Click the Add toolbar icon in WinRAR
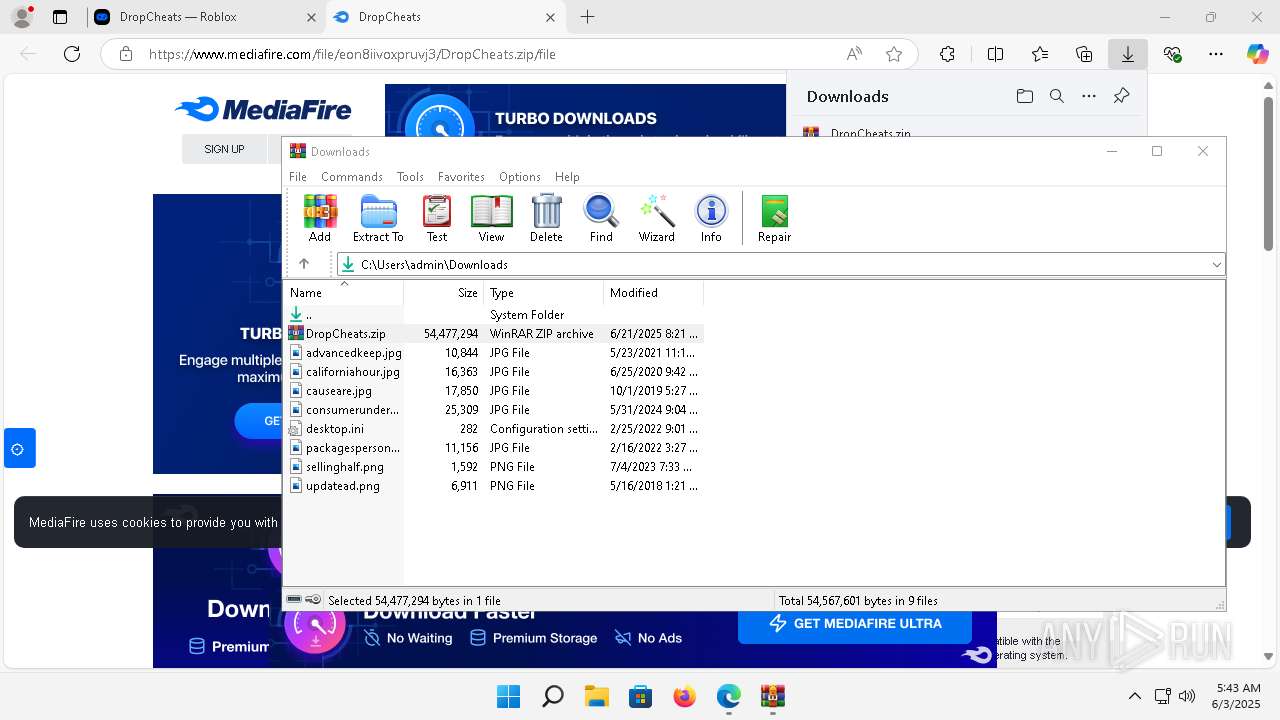This screenshot has height=720, width=1280. click(320, 218)
